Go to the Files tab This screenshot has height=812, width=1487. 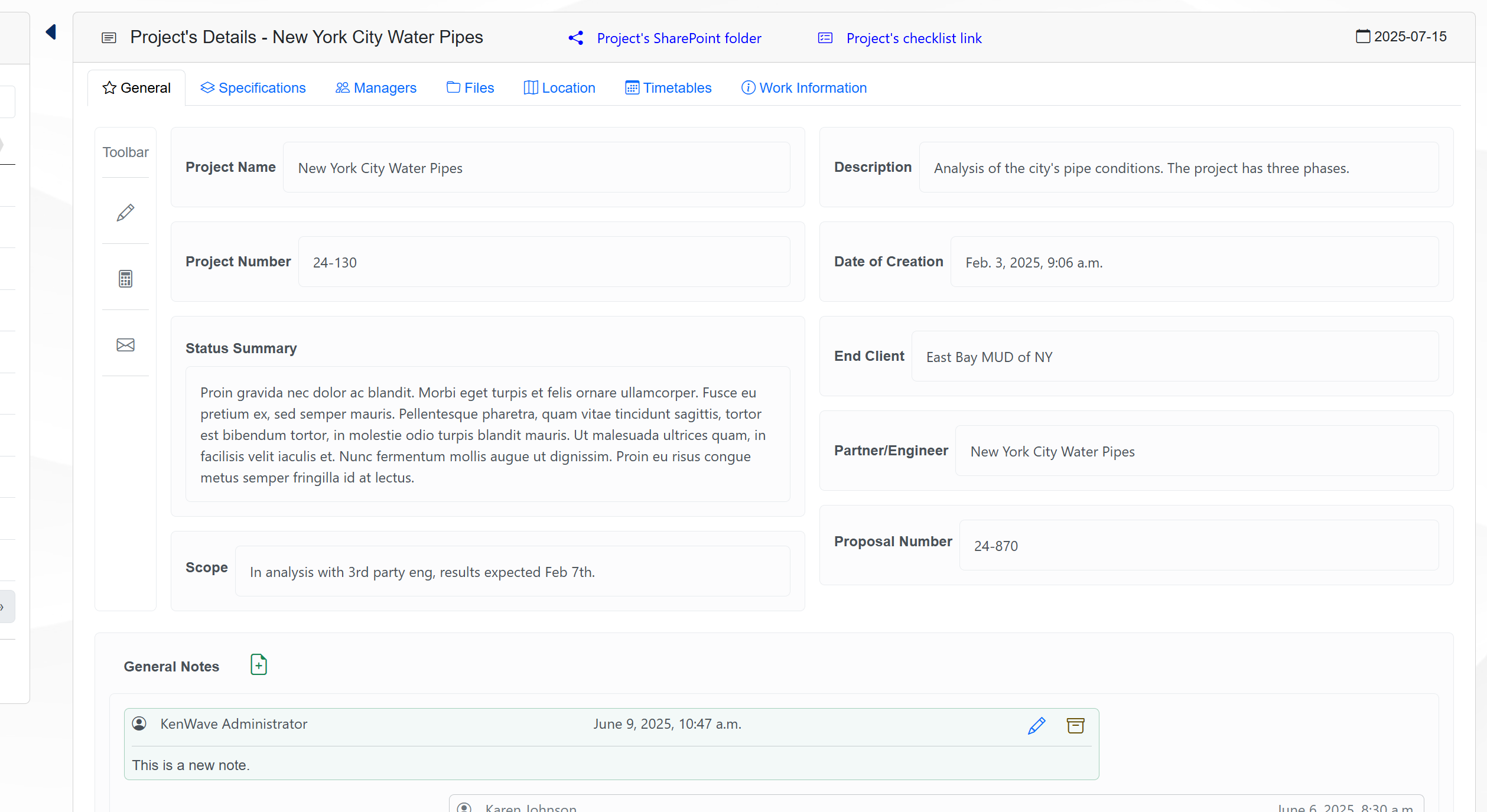point(470,88)
